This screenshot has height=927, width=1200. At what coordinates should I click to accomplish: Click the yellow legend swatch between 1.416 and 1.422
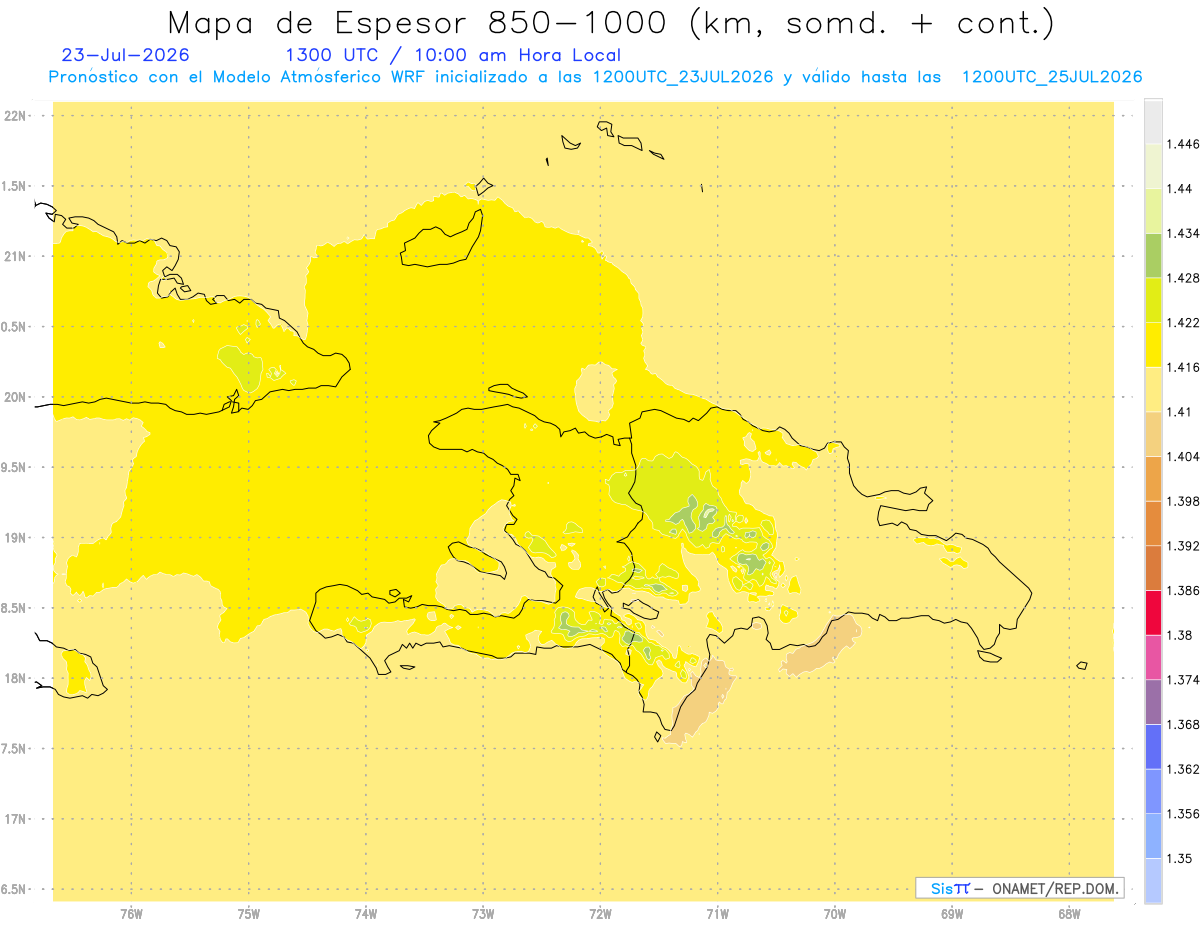pos(1153,345)
